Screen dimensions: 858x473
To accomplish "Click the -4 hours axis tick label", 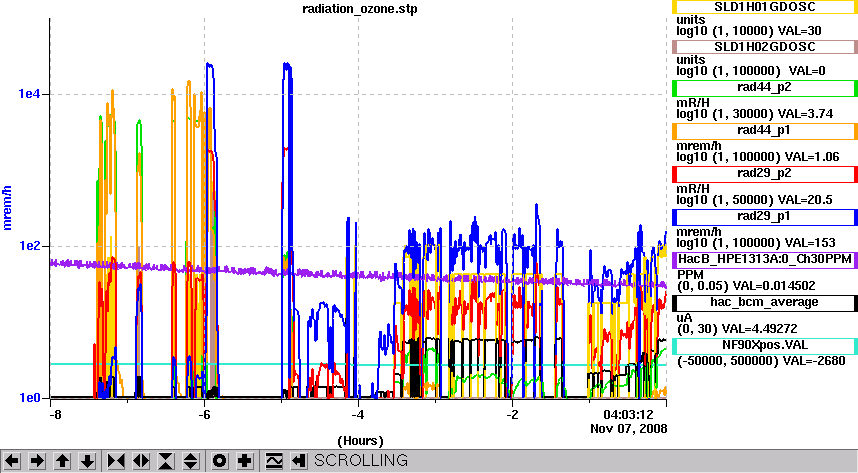I will (x=357, y=414).
